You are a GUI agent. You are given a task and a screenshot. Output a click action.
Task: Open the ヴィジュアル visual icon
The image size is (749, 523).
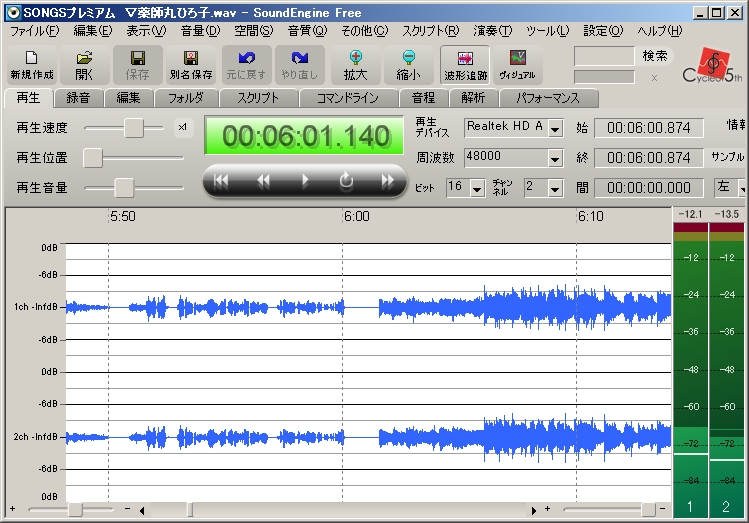pyautogui.click(x=517, y=64)
